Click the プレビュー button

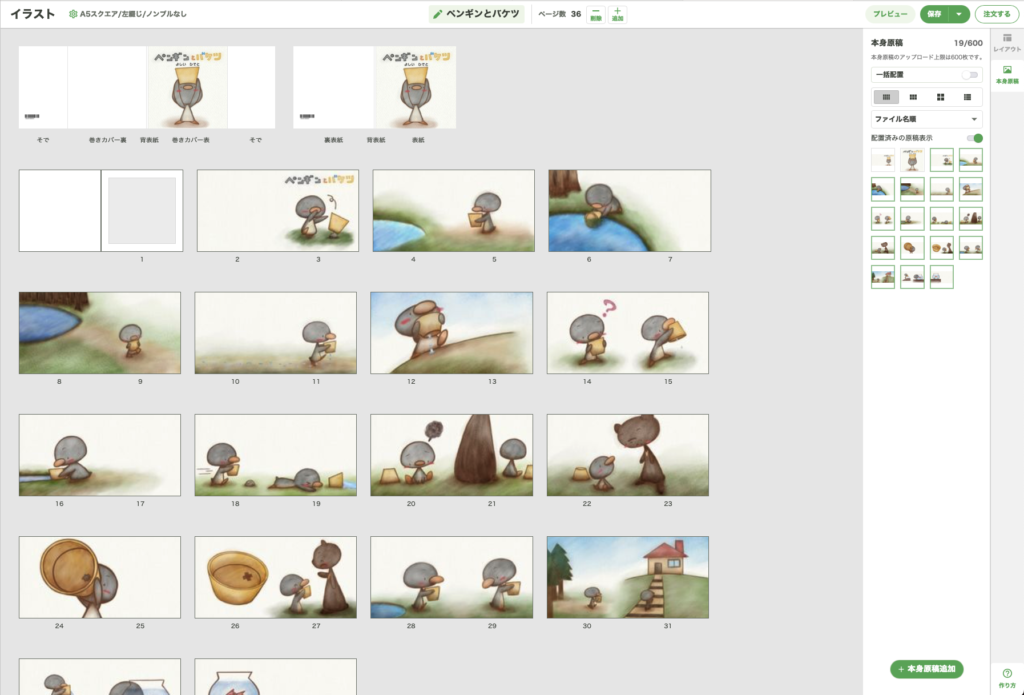(890, 14)
